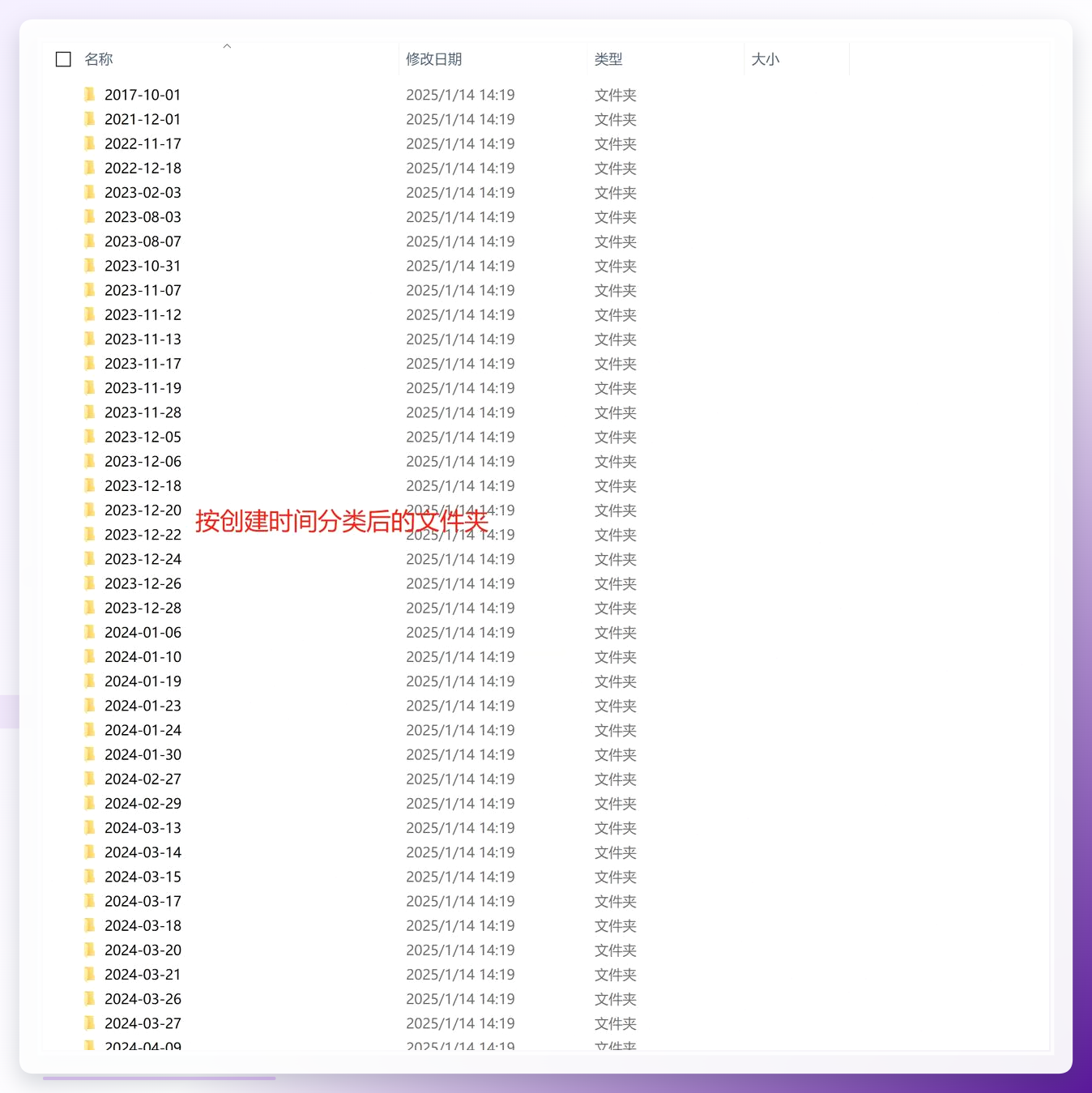Sort by the 类型 column header

(x=608, y=59)
